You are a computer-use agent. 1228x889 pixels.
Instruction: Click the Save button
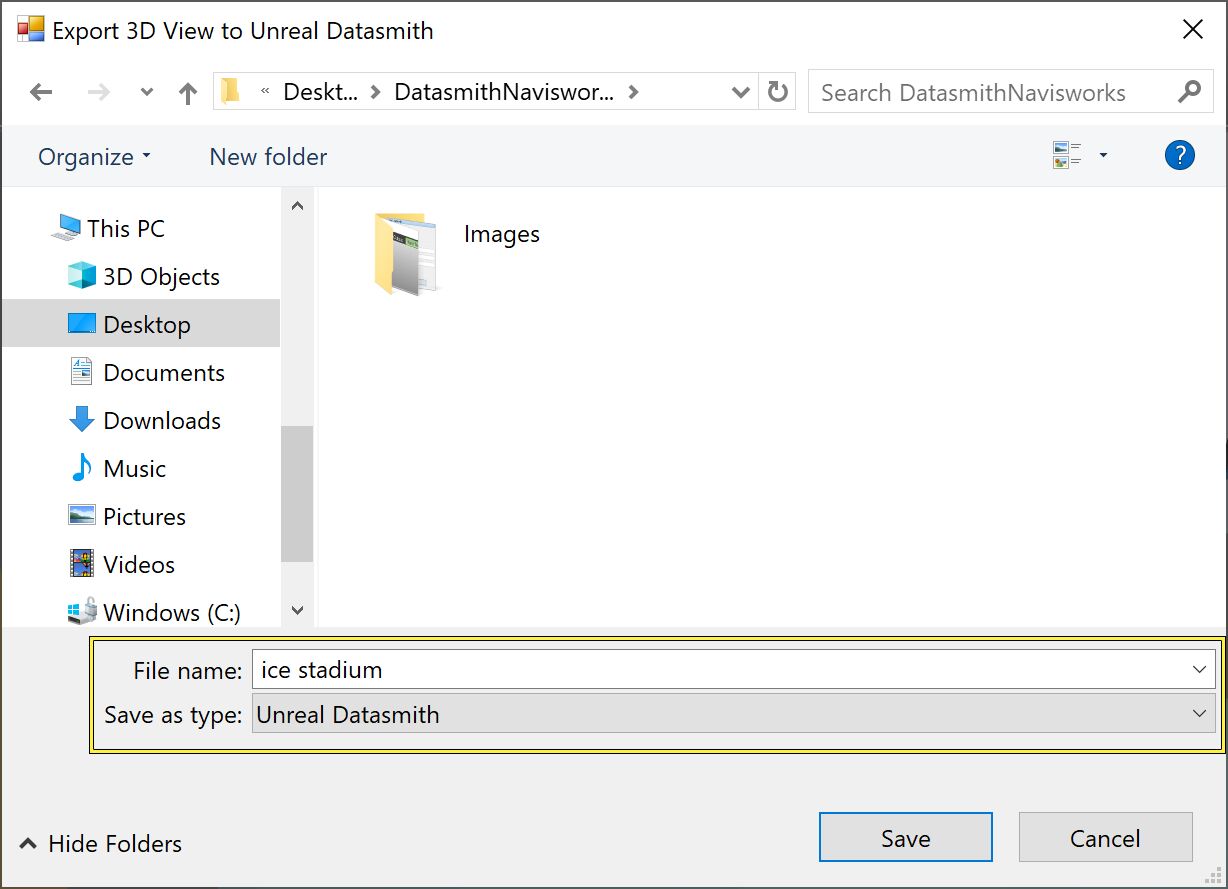tap(906, 838)
